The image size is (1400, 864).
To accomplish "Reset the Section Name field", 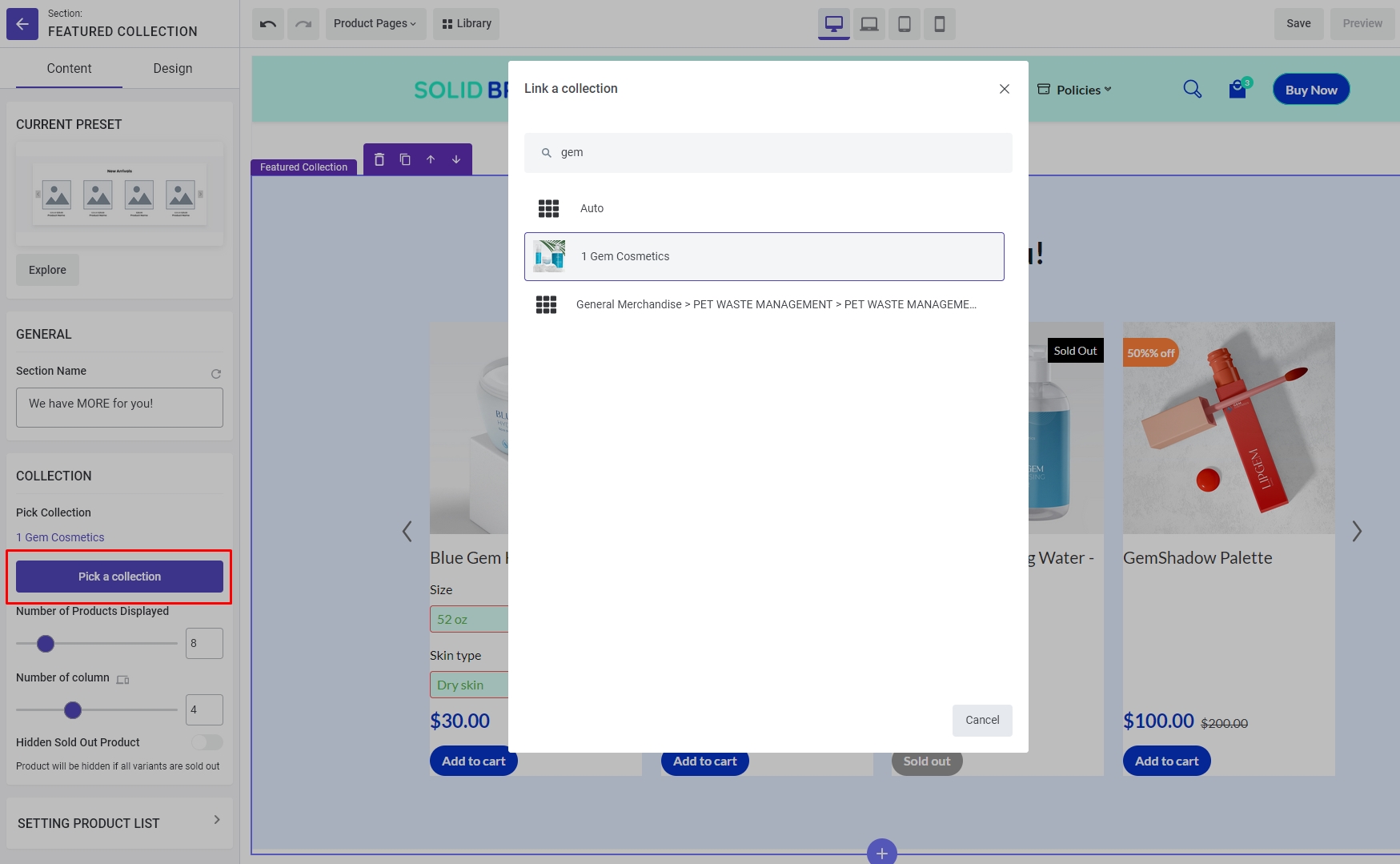I will 216,374.
